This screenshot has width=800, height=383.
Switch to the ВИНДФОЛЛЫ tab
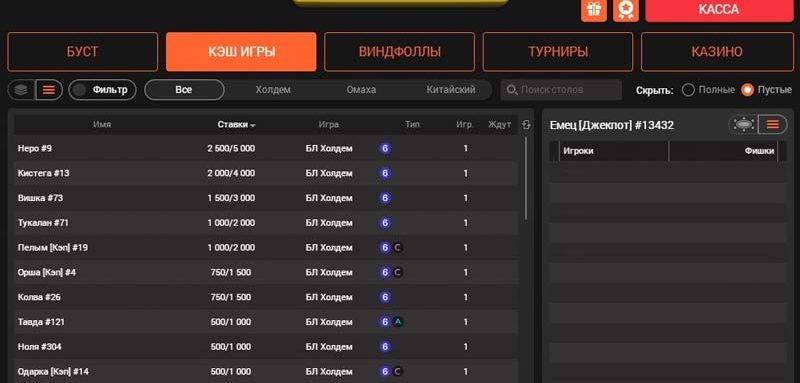pos(399,52)
